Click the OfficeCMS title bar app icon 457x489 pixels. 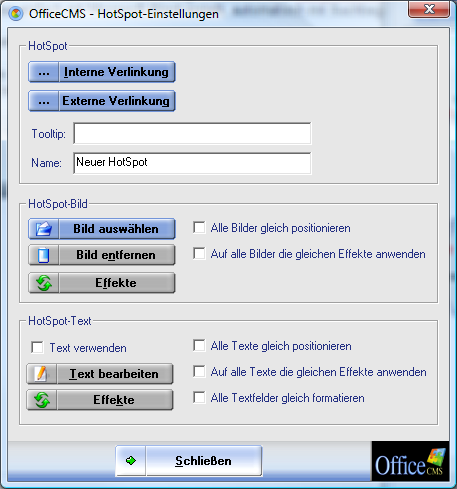click(x=16, y=14)
